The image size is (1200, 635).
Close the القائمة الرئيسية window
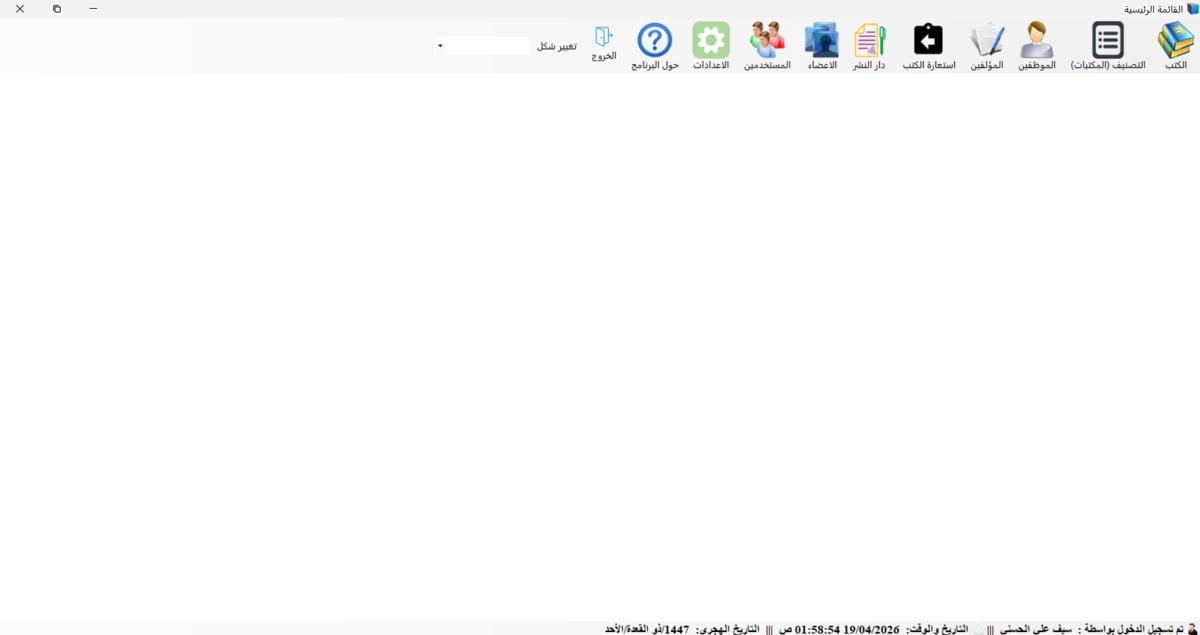coord(20,9)
